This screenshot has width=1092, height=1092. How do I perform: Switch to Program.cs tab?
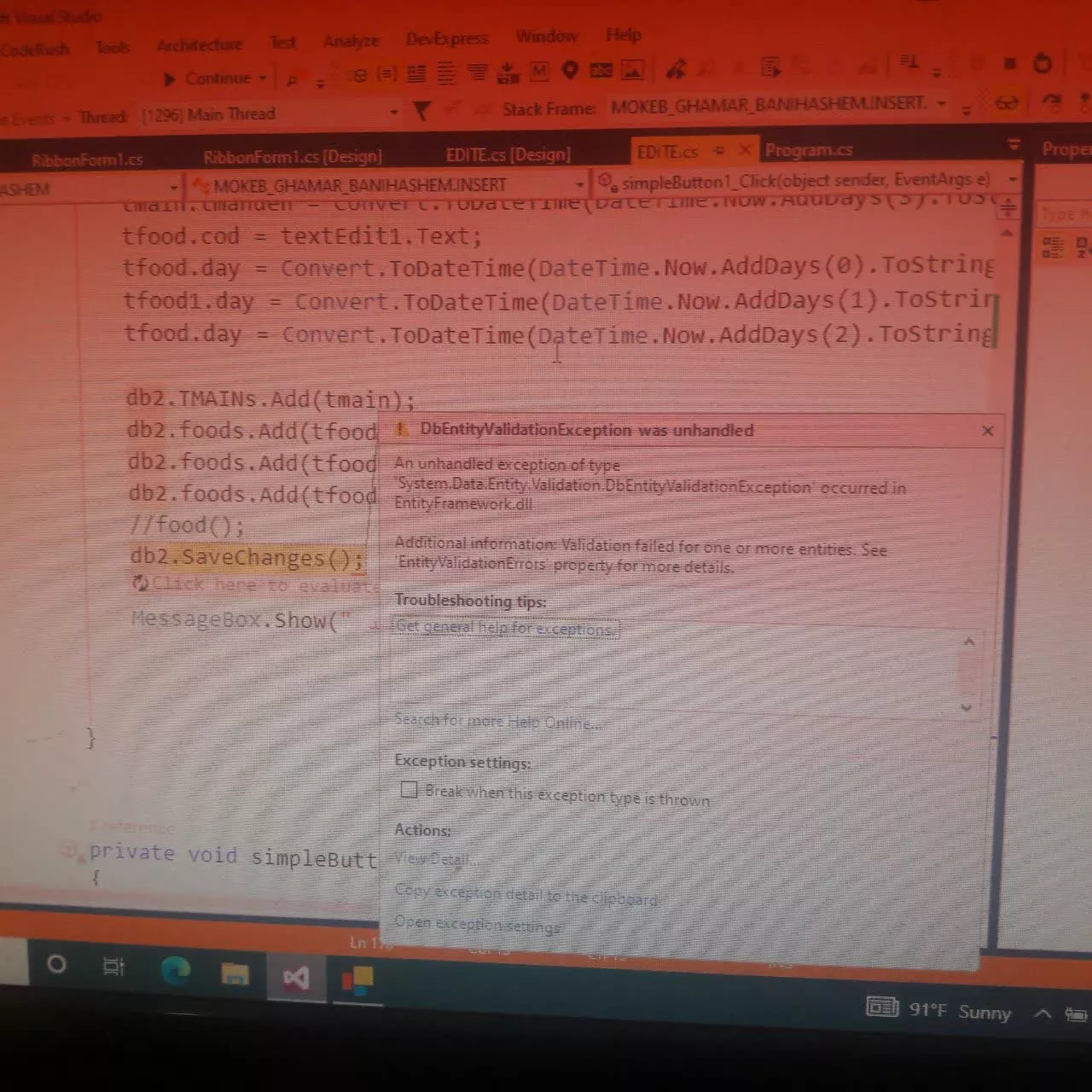pyautogui.click(x=809, y=150)
